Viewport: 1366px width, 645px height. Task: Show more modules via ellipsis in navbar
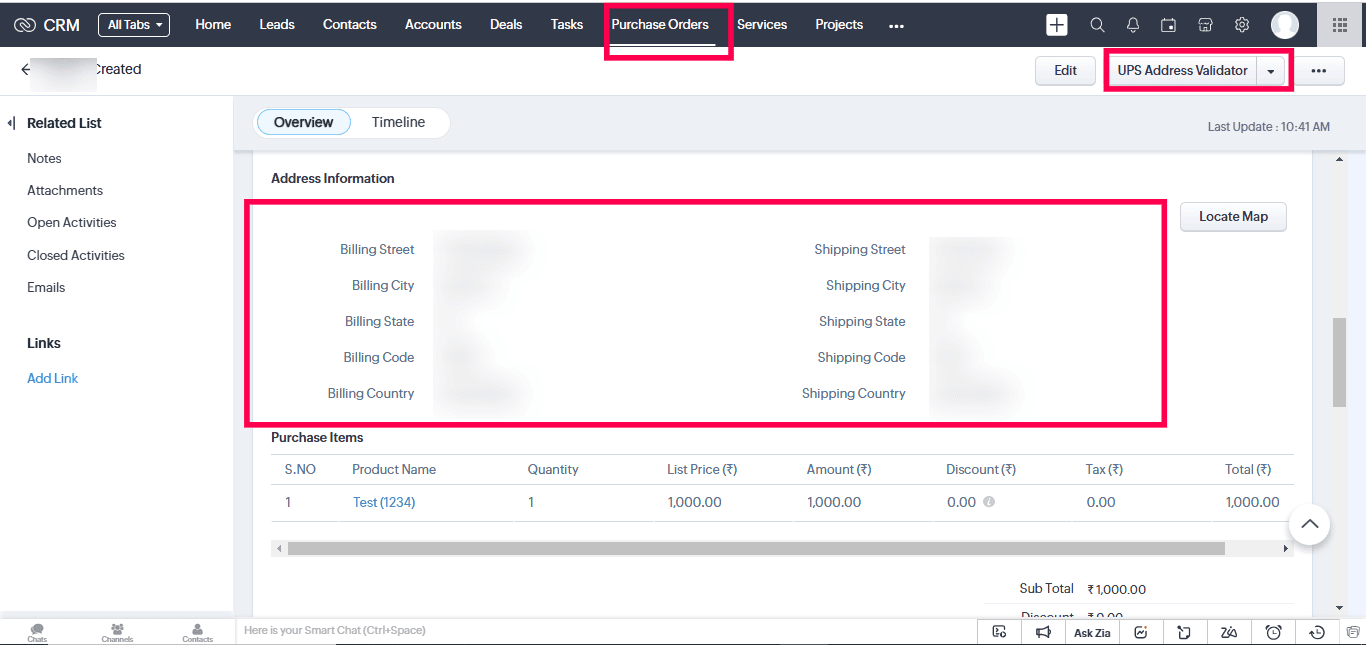896,26
